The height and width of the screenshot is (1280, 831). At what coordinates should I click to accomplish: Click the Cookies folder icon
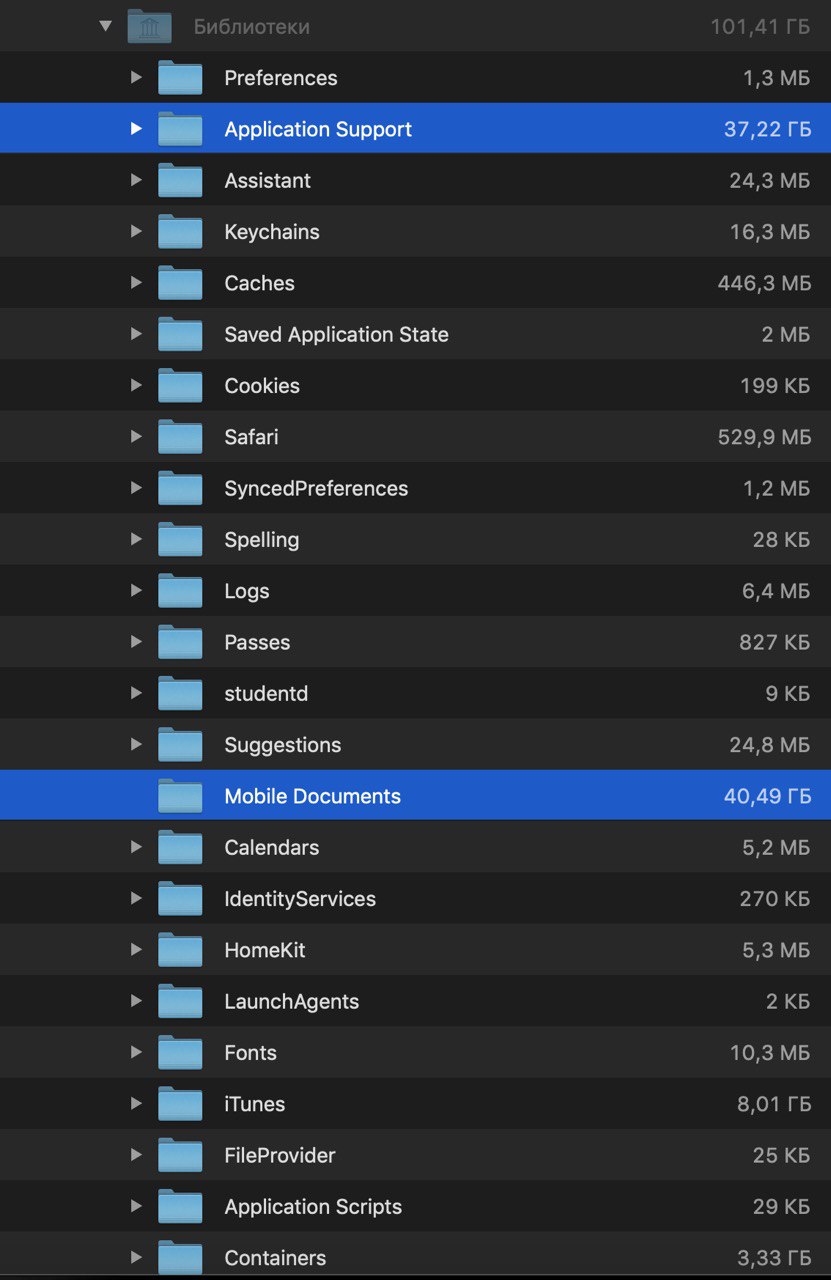180,385
